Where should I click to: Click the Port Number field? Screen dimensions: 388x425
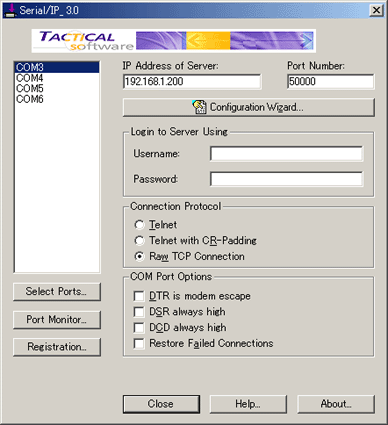click(x=330, y=82)
